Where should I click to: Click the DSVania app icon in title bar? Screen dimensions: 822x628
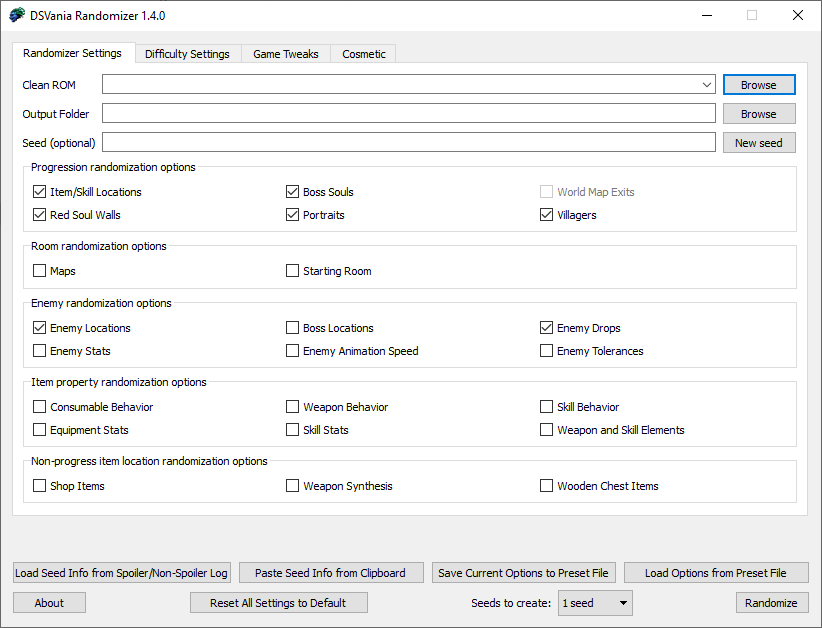click(x=17, y=15)
